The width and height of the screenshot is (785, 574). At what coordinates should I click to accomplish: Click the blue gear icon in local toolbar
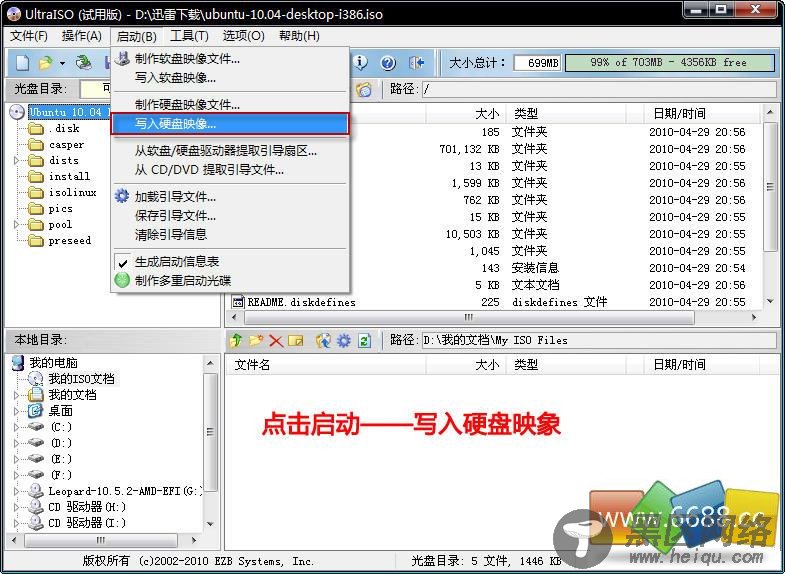pyautogui.click(x=344, y=341)
